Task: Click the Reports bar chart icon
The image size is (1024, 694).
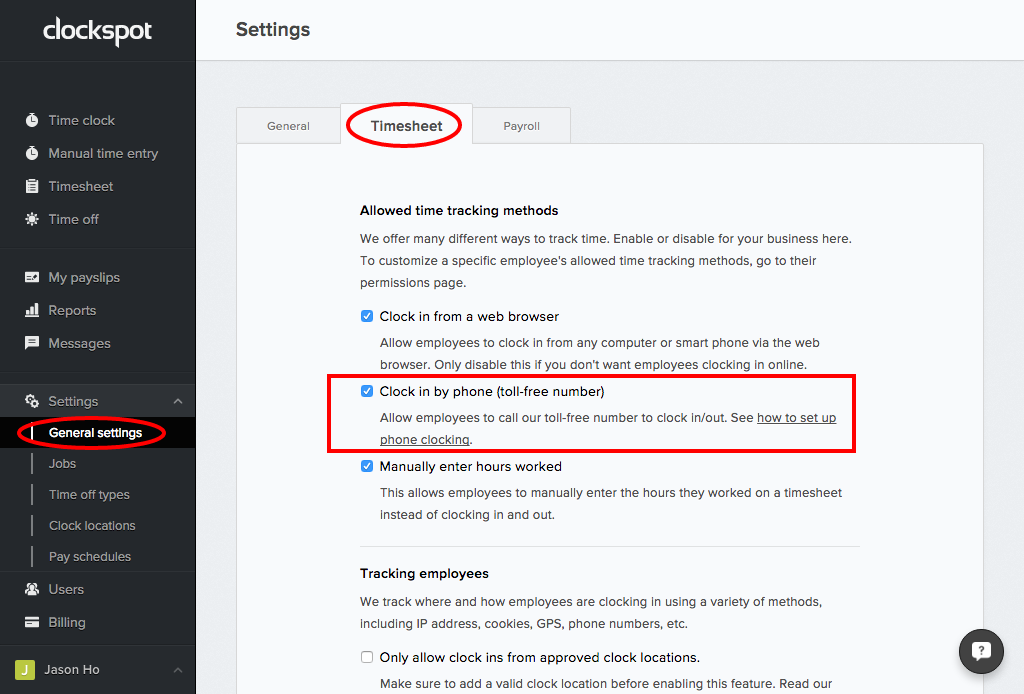Action: click(32, 310)
